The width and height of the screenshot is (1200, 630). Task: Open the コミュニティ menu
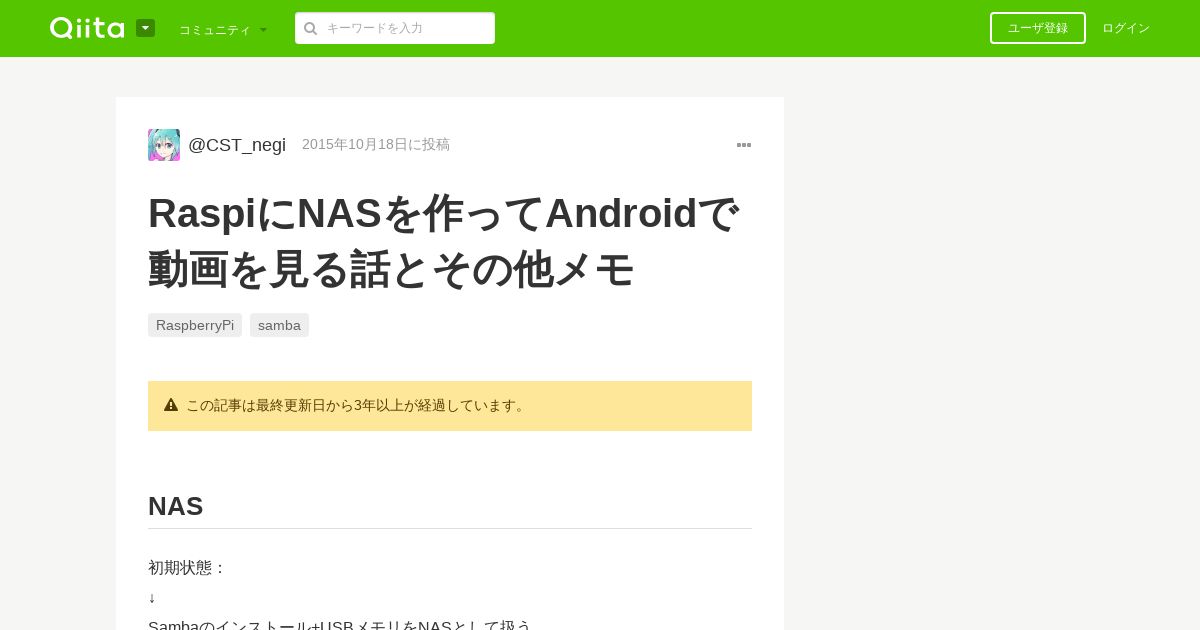[x=223, y=29]
